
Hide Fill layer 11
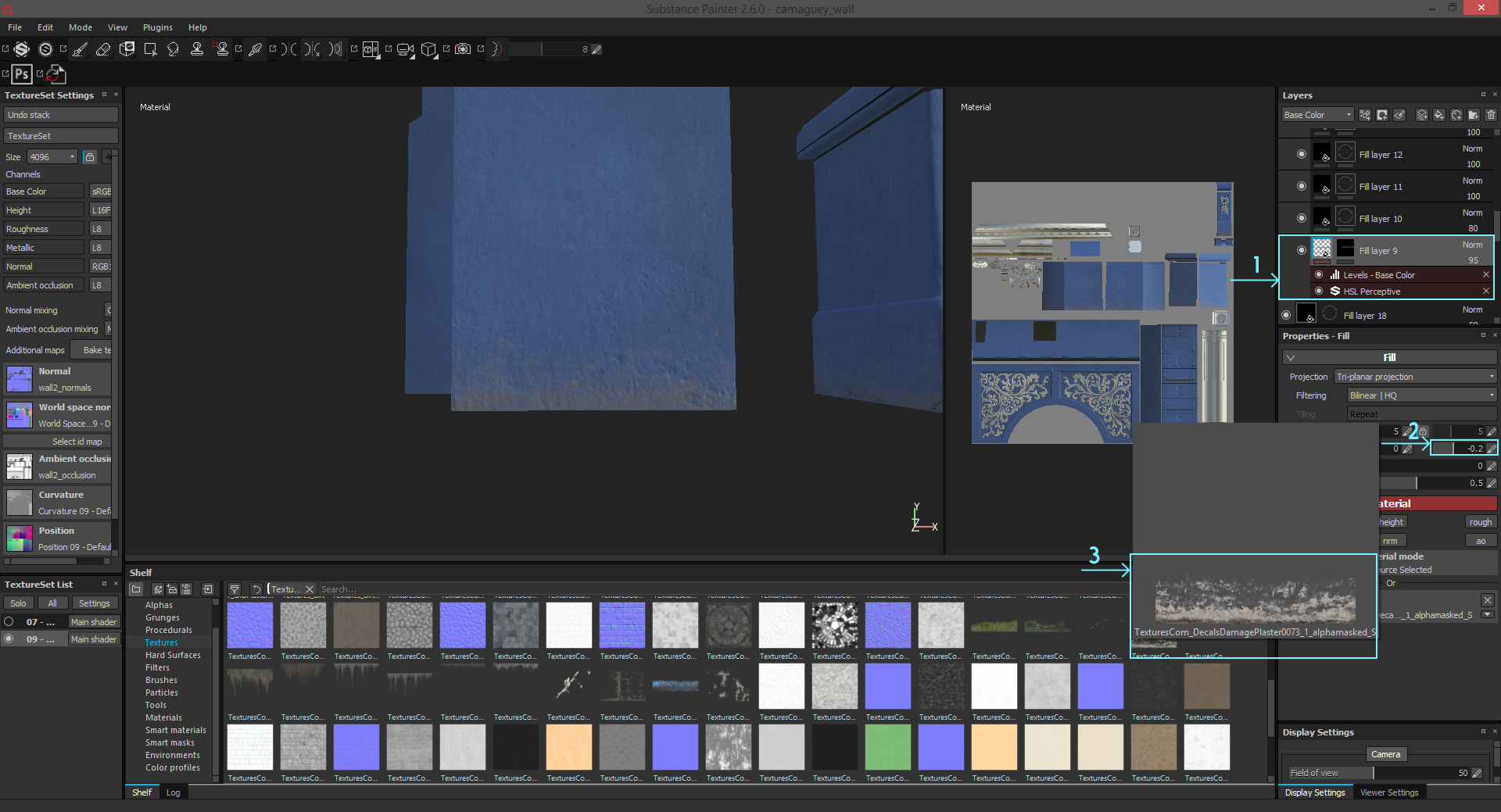tap(1302, 187)
